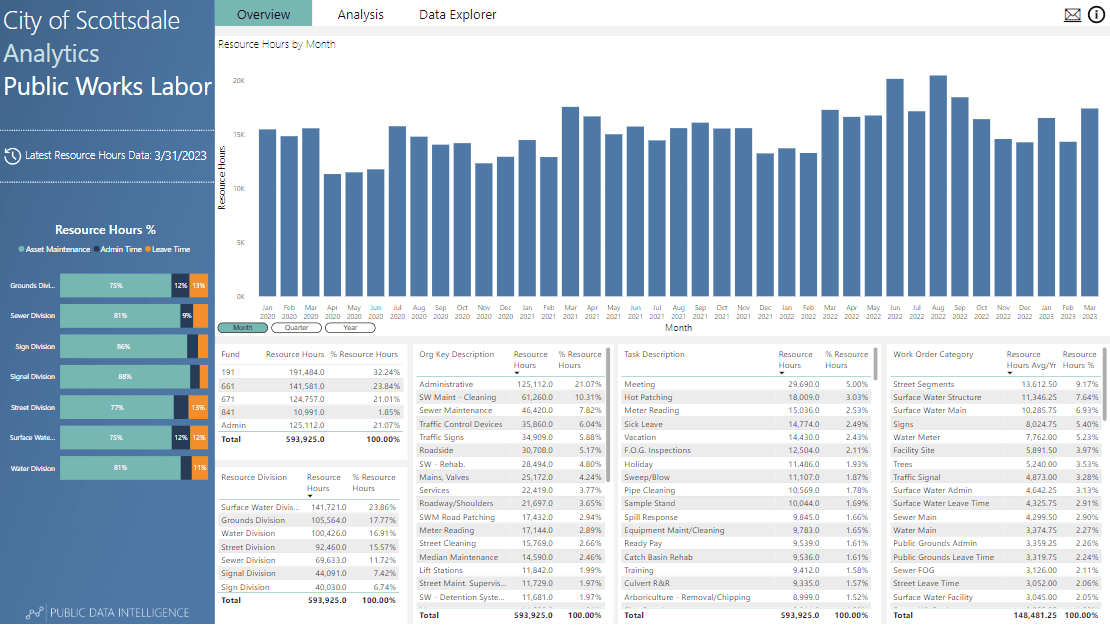1110x625 pixels.
Task: Switch chart to Quarter view
Action: 297,328
